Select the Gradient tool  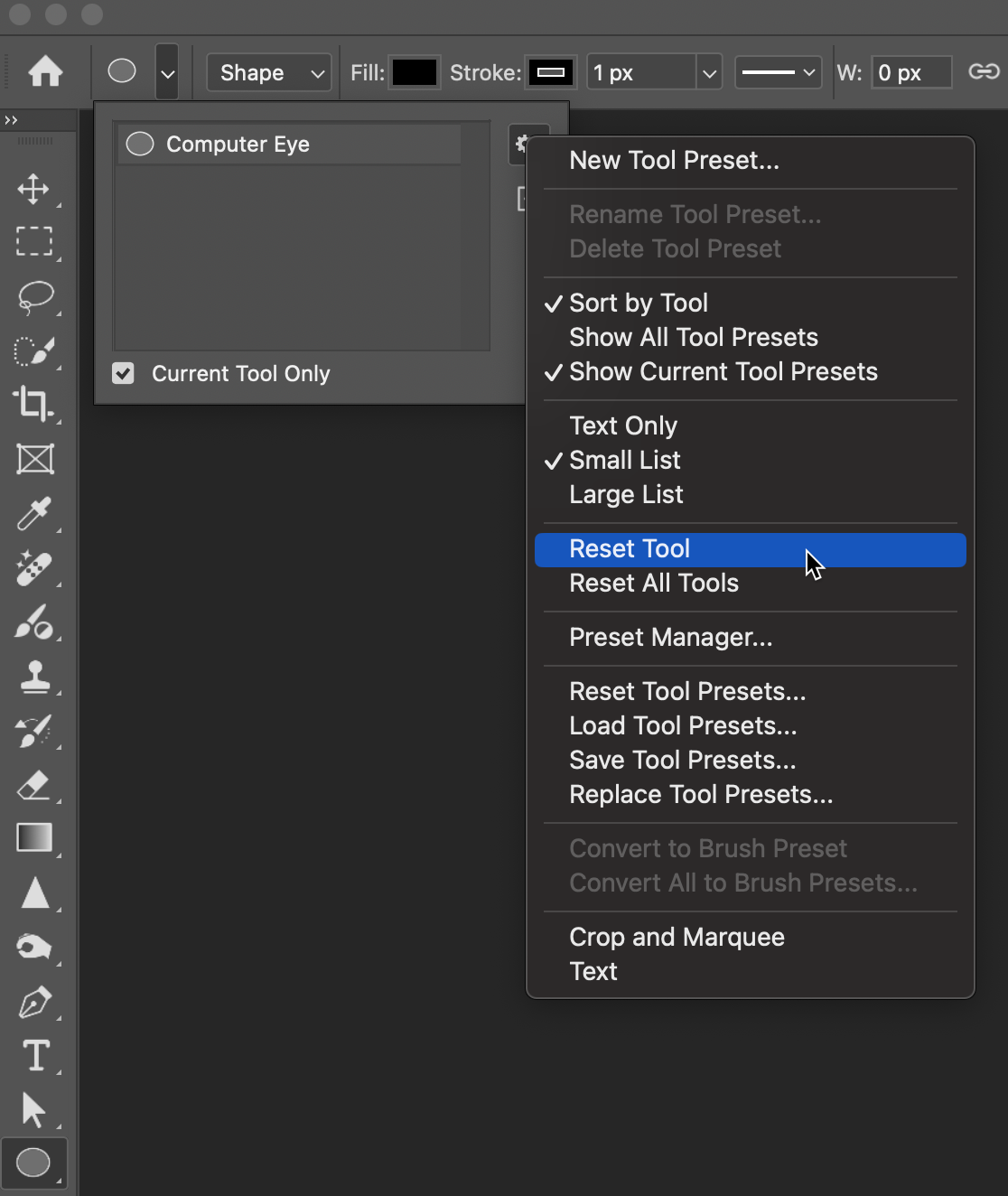[34, 837]
